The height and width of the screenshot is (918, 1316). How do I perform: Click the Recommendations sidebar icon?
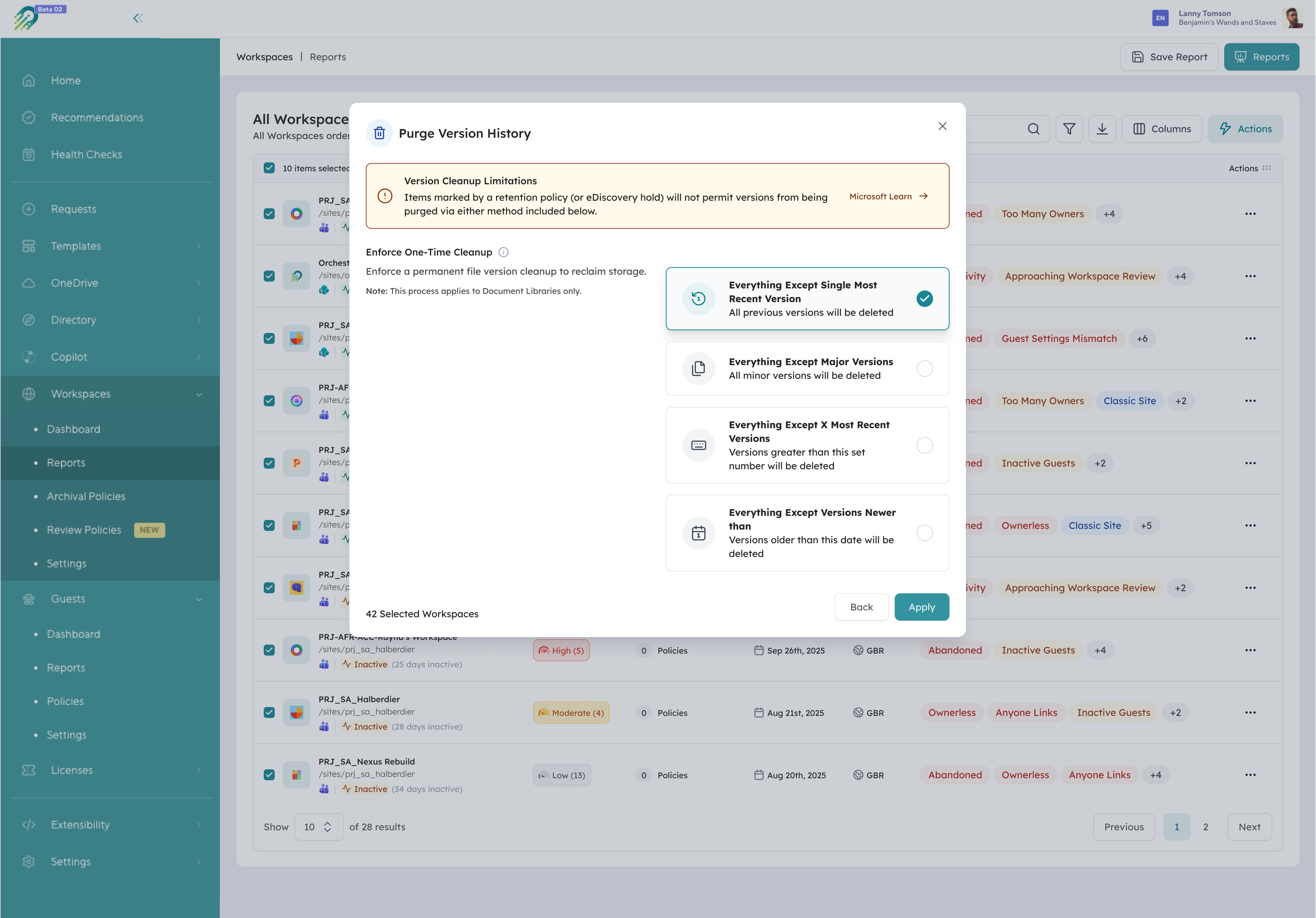[x=29, y=117]
